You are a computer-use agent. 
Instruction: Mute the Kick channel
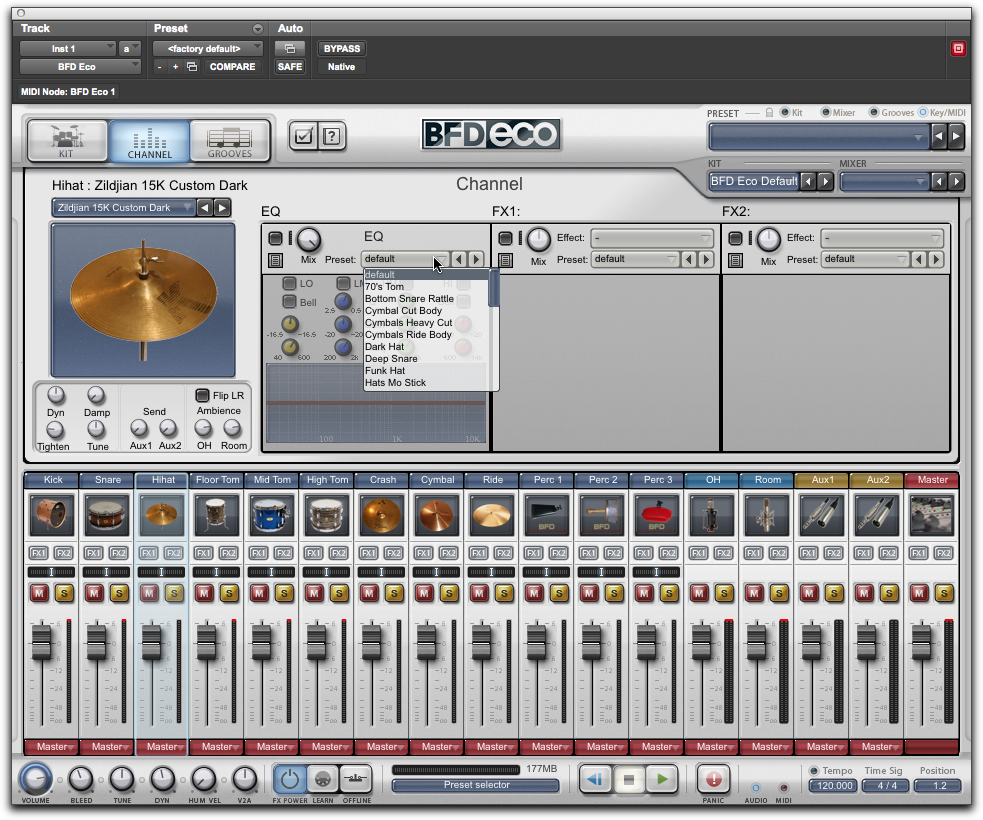(39, 593)
